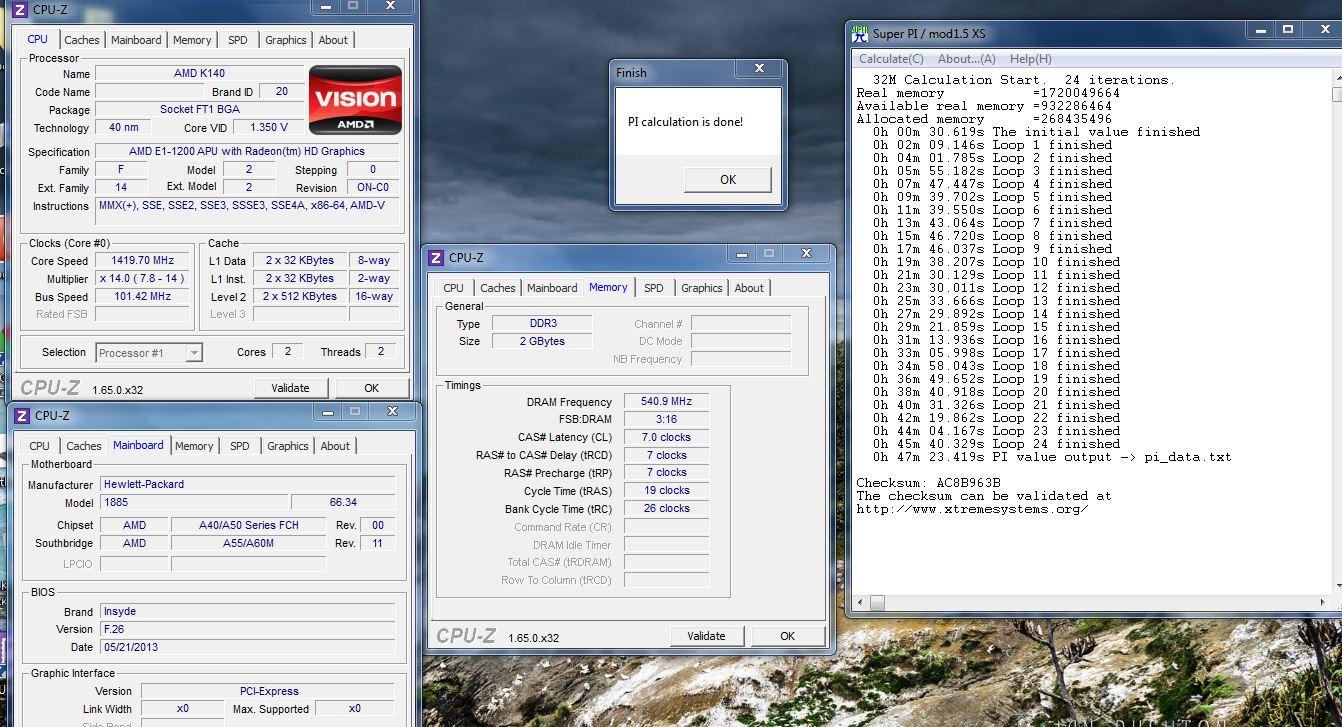Click Validate in the Memory CPU-Z window

coord(706,636)
